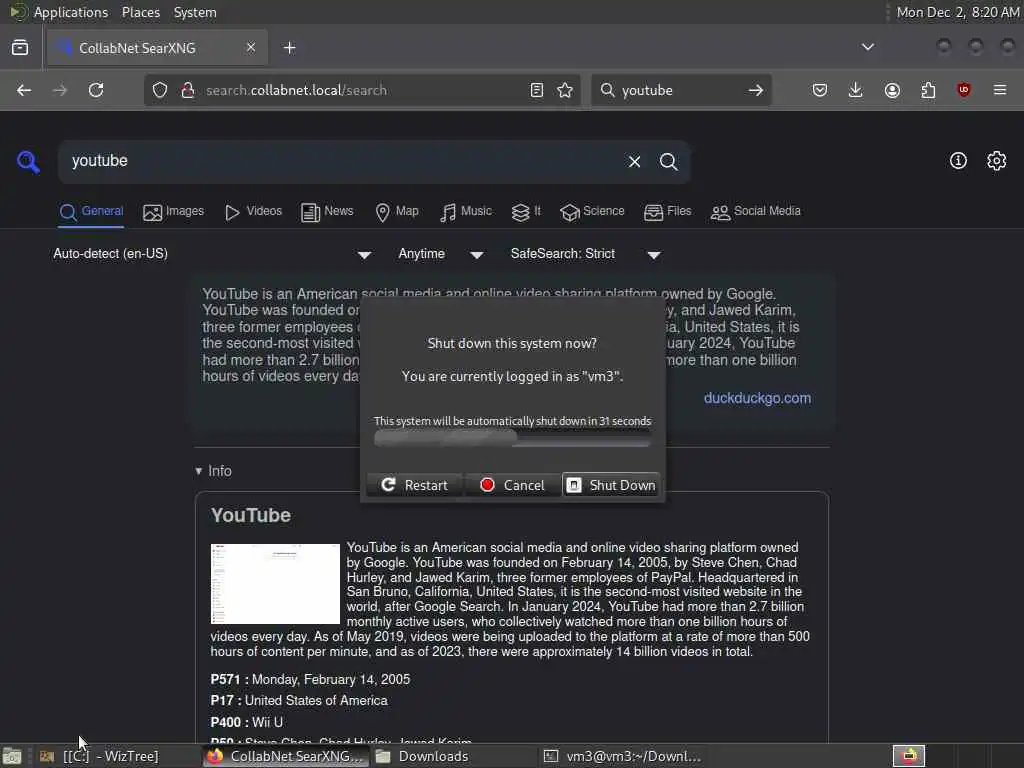Open SearXNG preferences gear
1024x768 pixels.
(x=997, y=161)
